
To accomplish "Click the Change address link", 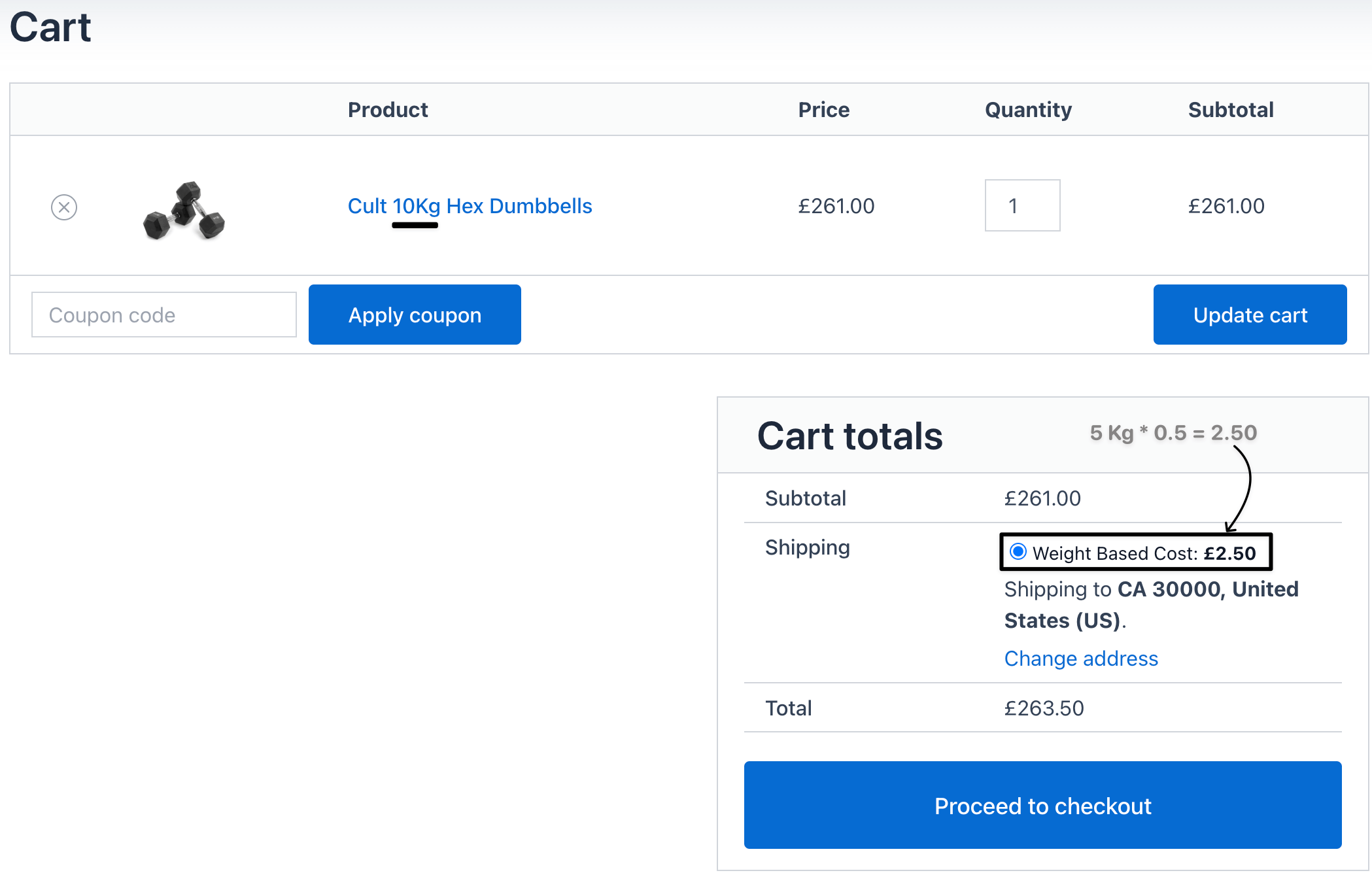I will [x=1081, y=659].
